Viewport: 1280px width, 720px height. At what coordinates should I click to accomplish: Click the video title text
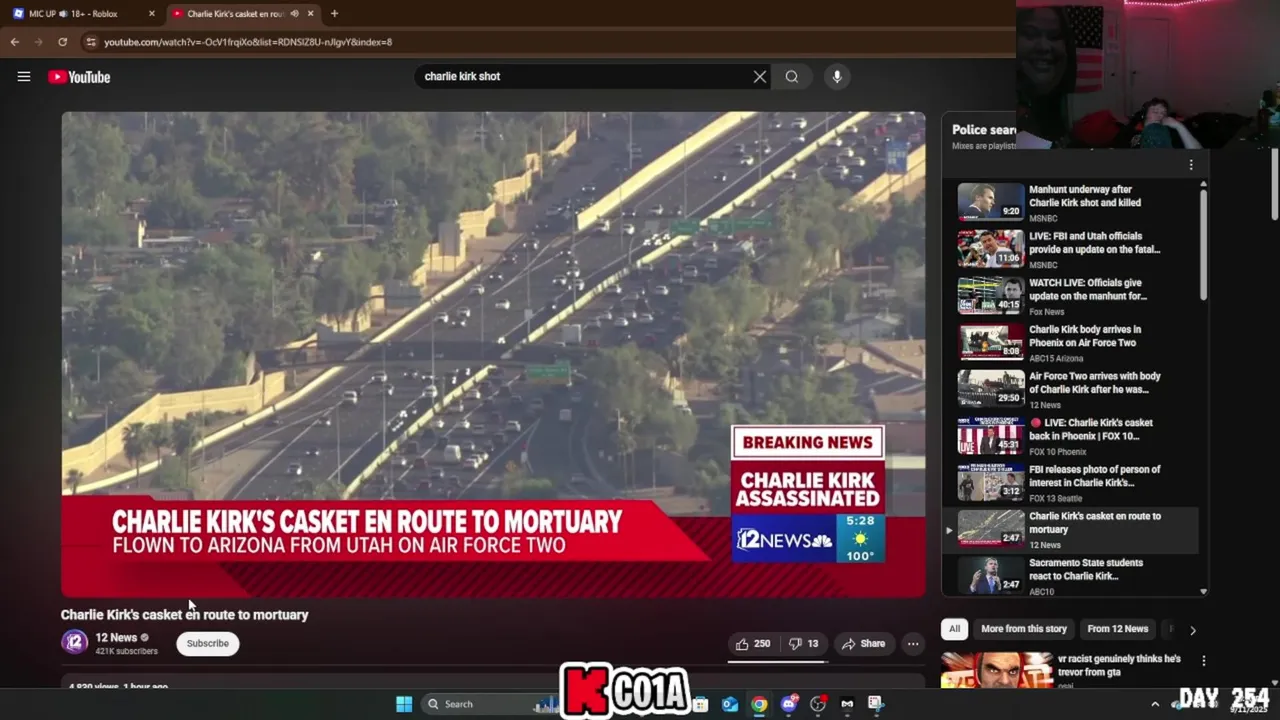tap(185, 615)
